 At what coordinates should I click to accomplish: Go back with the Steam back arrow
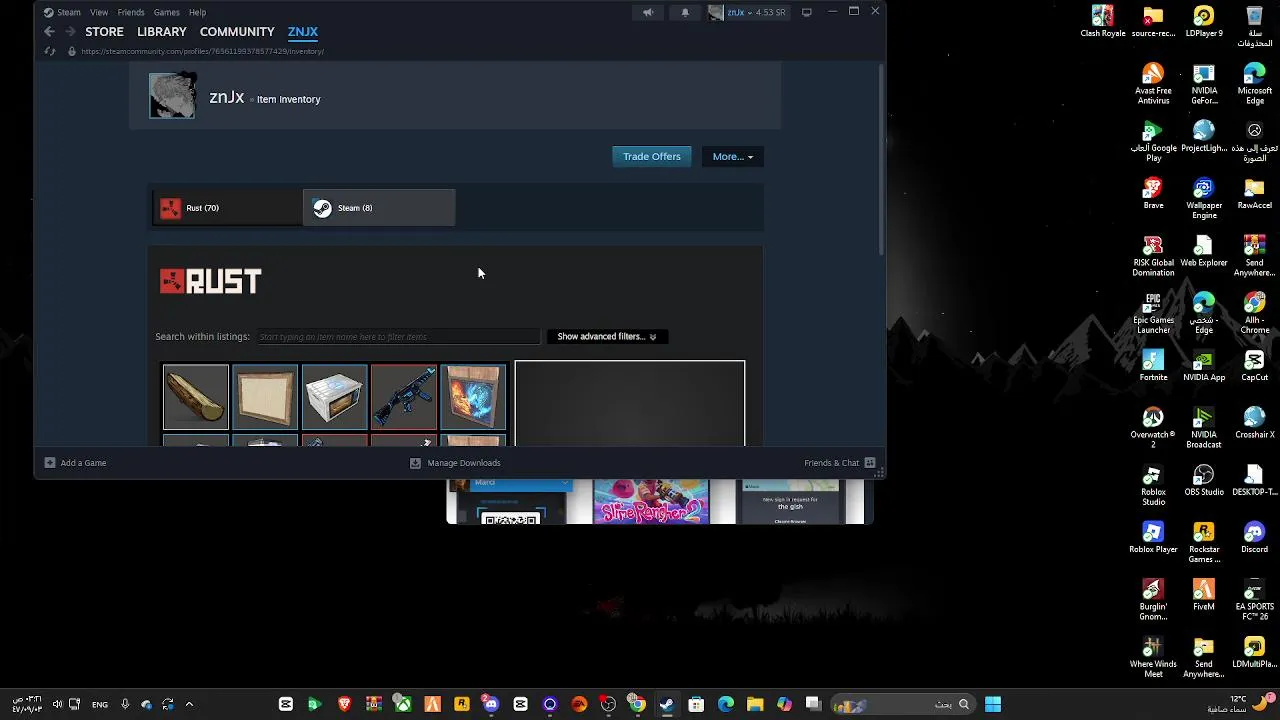[49, 32]
